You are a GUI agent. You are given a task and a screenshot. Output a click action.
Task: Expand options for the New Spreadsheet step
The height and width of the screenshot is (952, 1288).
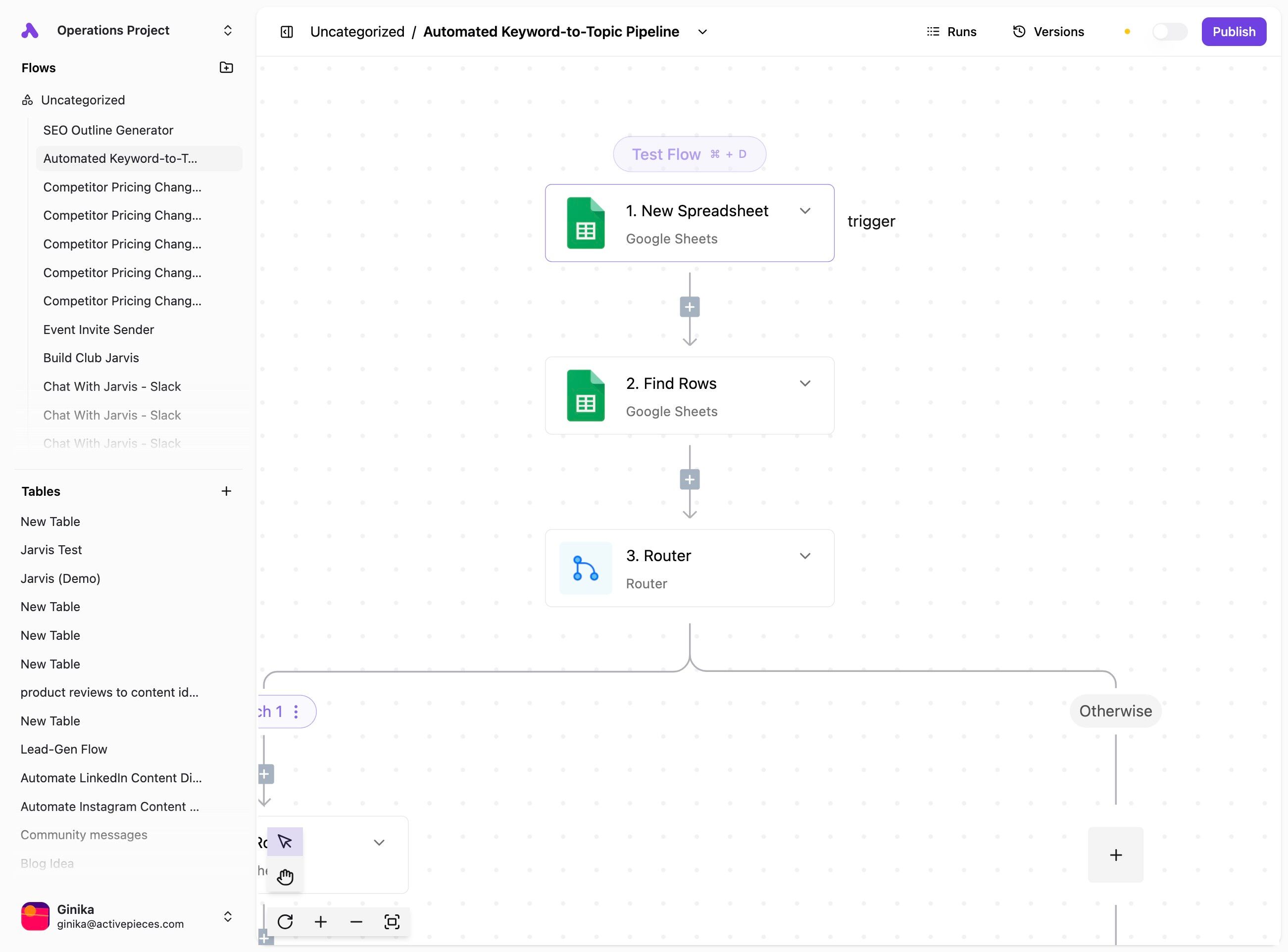(805, 211)
